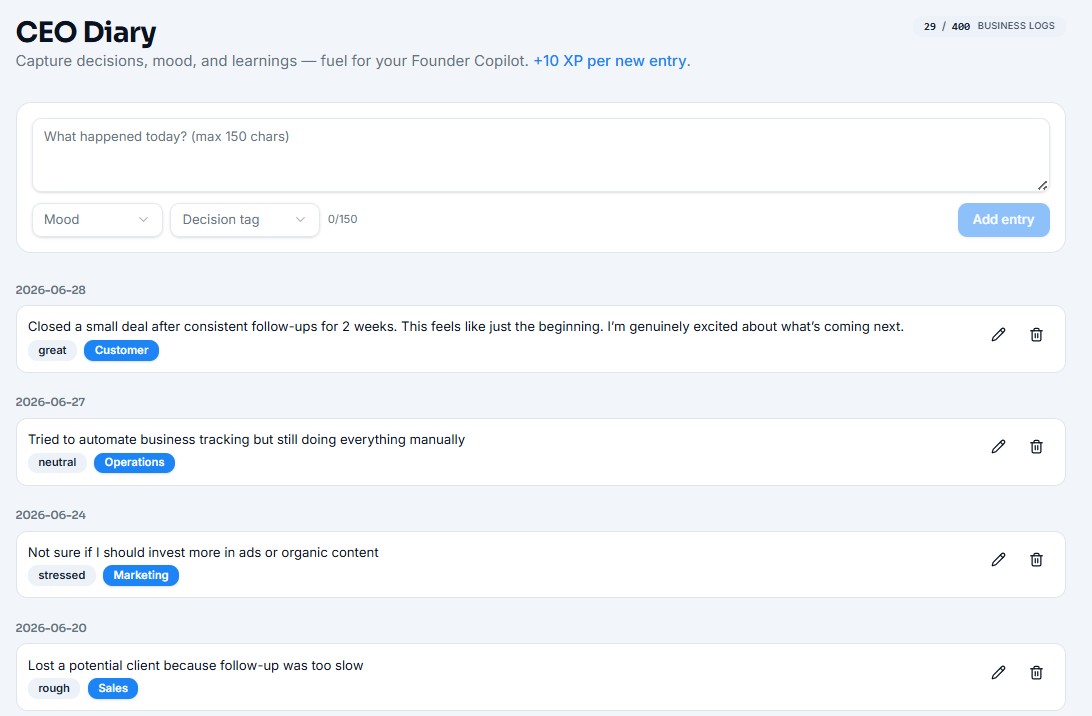Click the Add entry button

(1003, 219)
